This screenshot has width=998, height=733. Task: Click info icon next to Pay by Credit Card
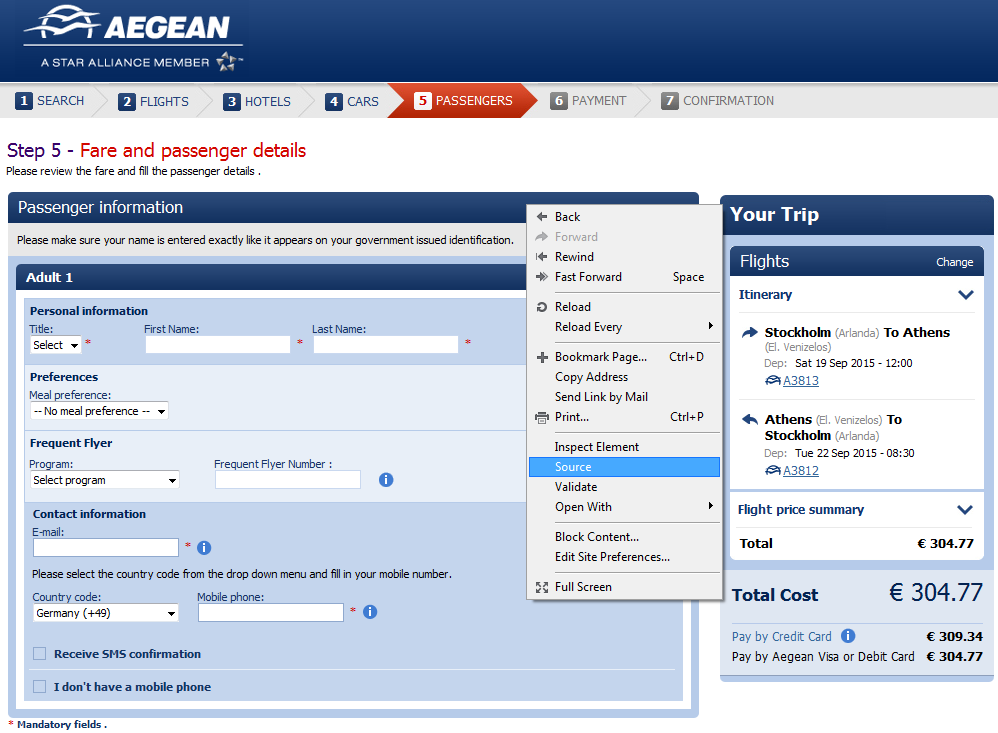click(848, 636)
